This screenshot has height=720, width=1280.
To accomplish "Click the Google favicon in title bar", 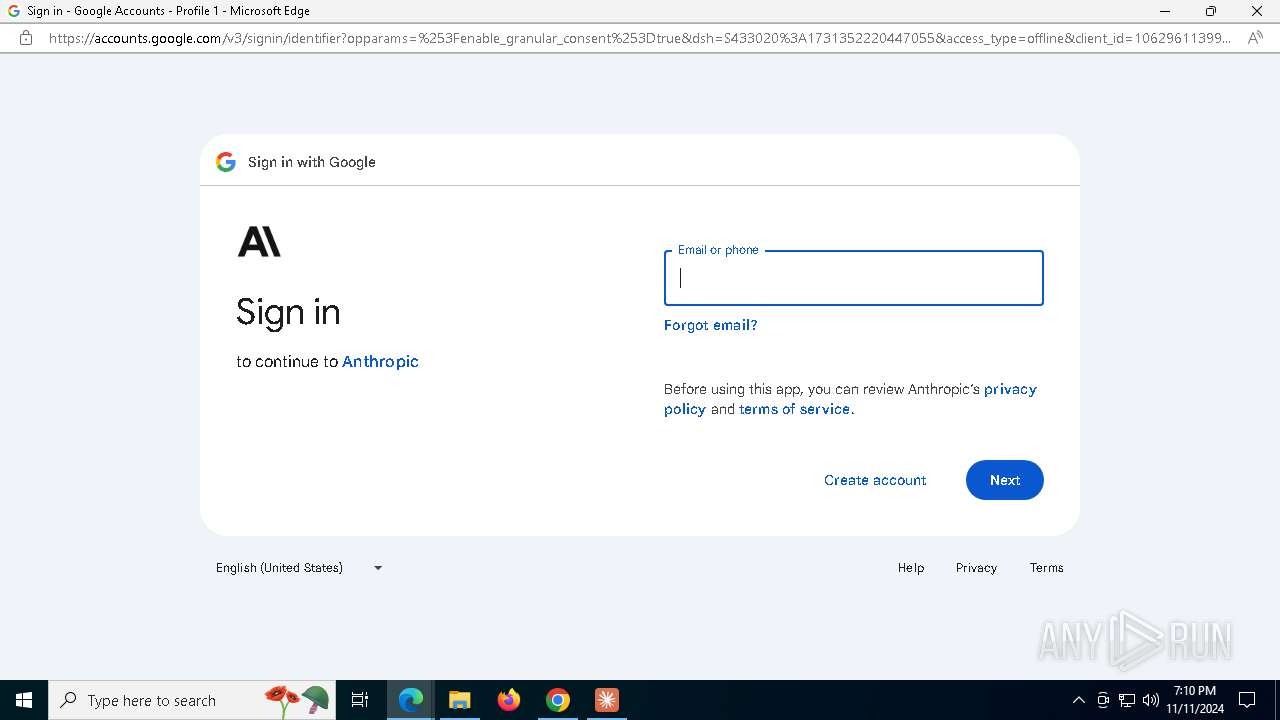I will [14, 11].
